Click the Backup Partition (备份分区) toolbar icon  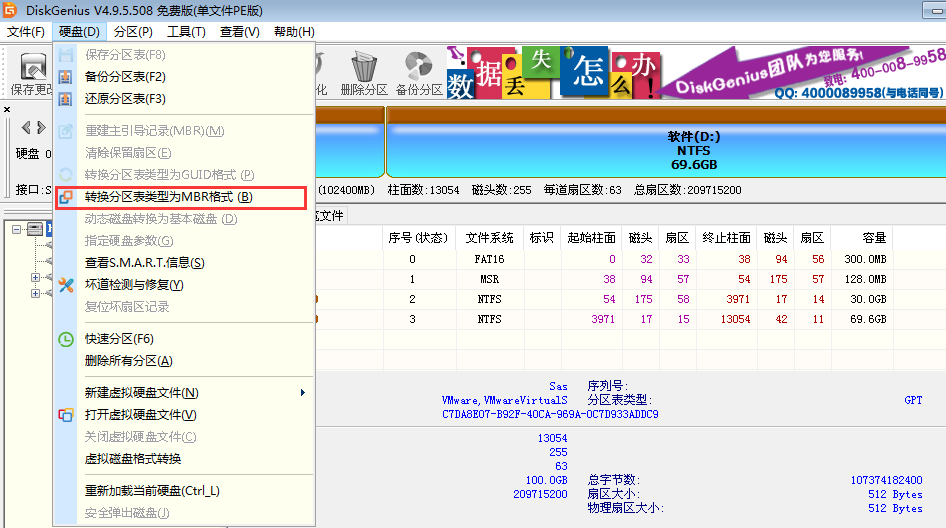[x=418, y=74]
